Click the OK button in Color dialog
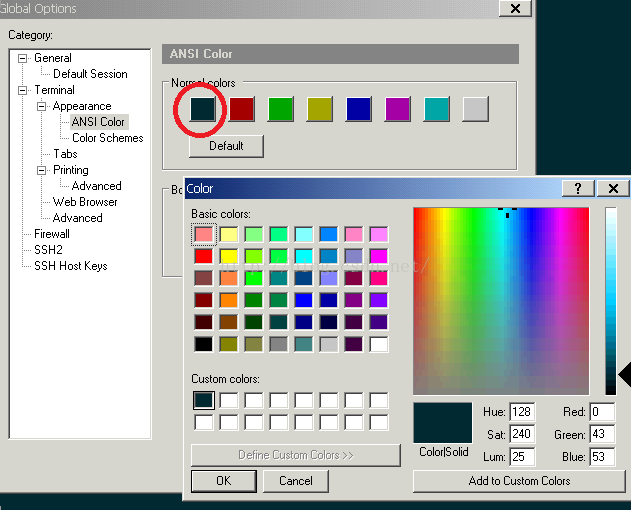 tap(224, 481)
